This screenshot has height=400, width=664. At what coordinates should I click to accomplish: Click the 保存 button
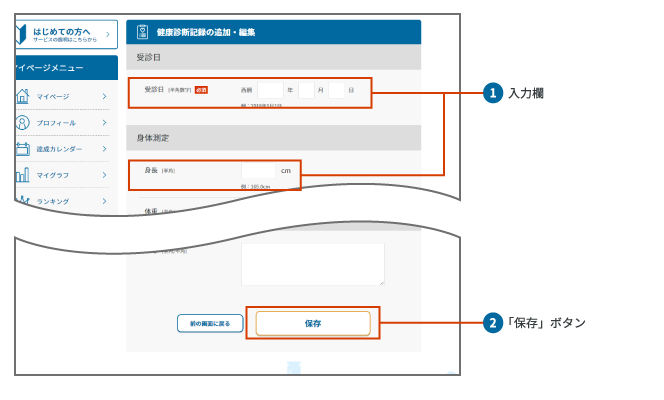coord(313,323)
